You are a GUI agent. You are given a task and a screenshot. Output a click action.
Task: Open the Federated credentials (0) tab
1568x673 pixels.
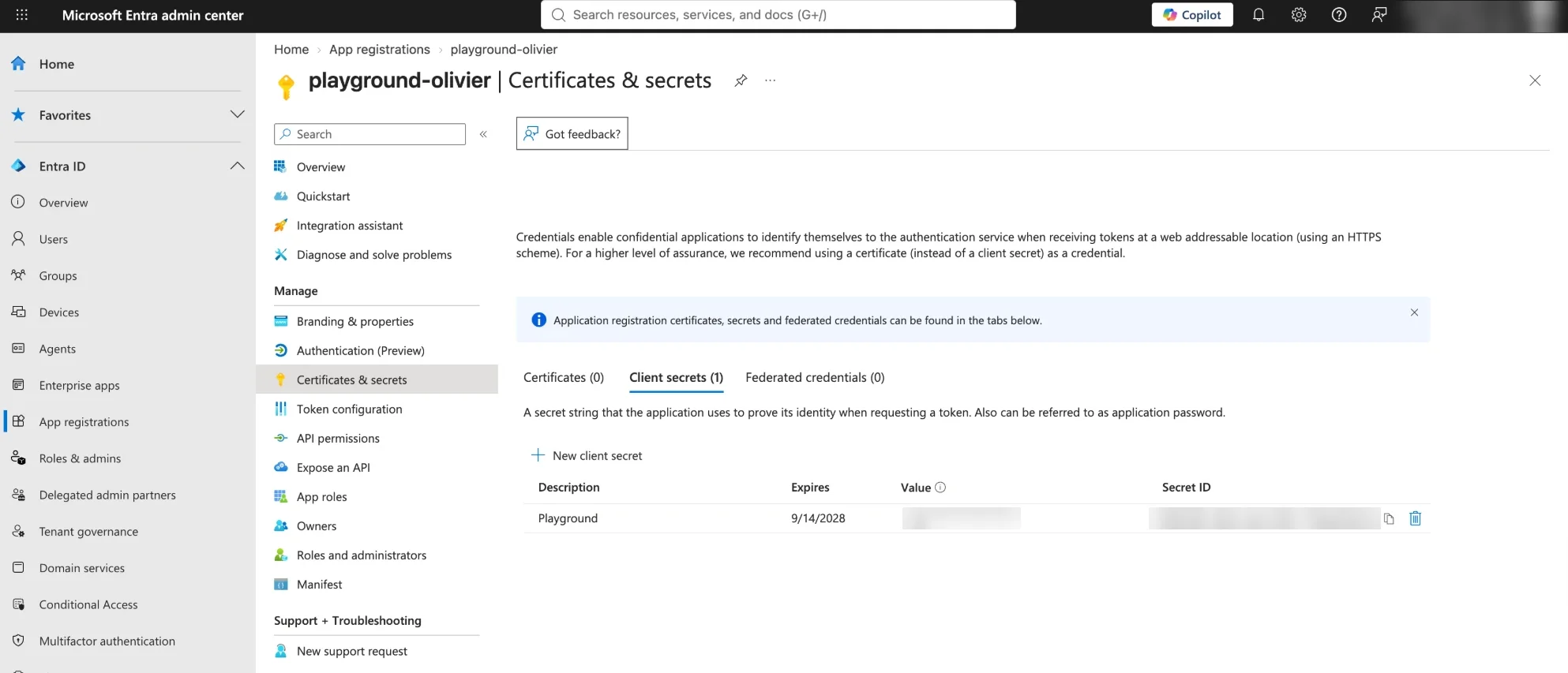(815, 377)
